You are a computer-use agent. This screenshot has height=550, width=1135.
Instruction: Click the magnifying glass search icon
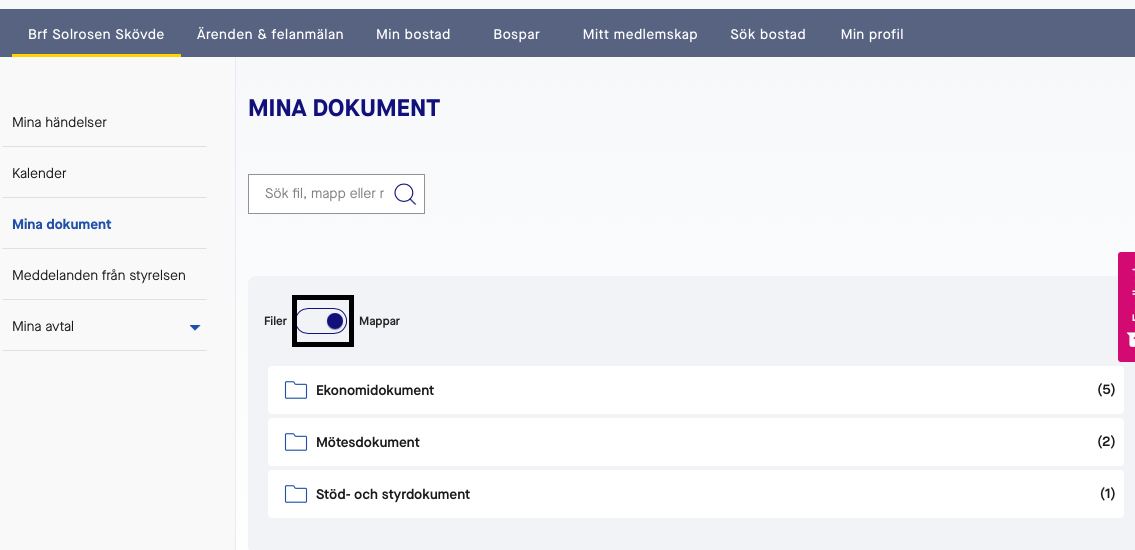[x=405, y=194]
